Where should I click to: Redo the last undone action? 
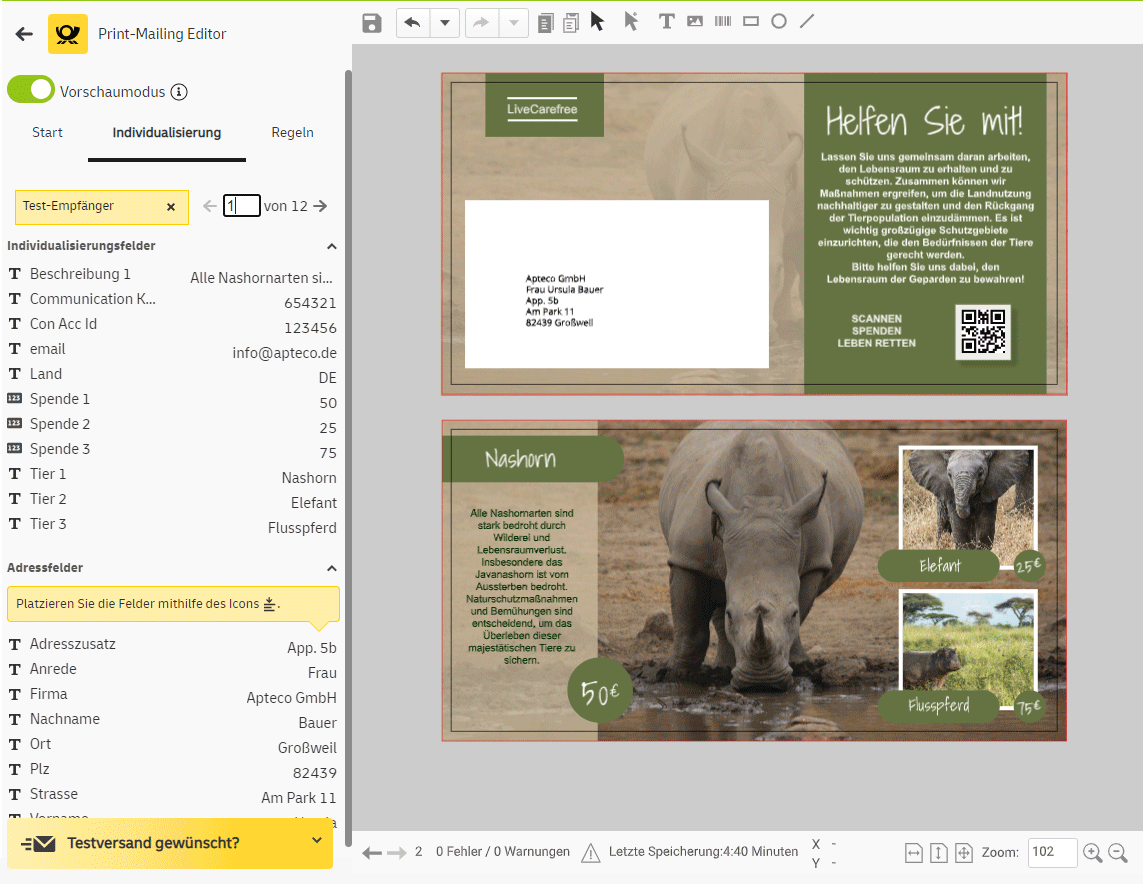pos(481,23)
